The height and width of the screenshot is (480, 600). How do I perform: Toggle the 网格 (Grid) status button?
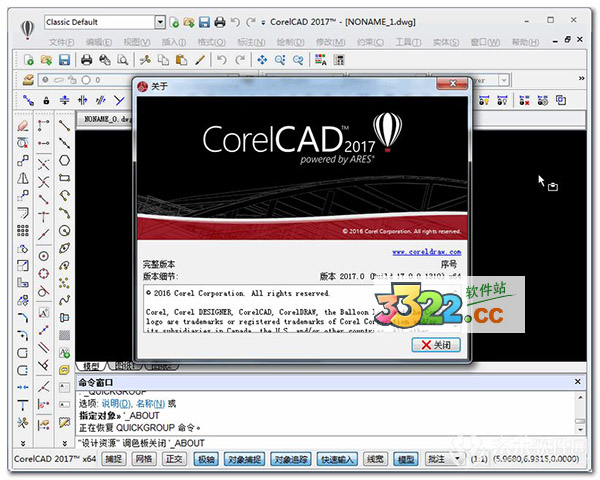click(143, 459)
